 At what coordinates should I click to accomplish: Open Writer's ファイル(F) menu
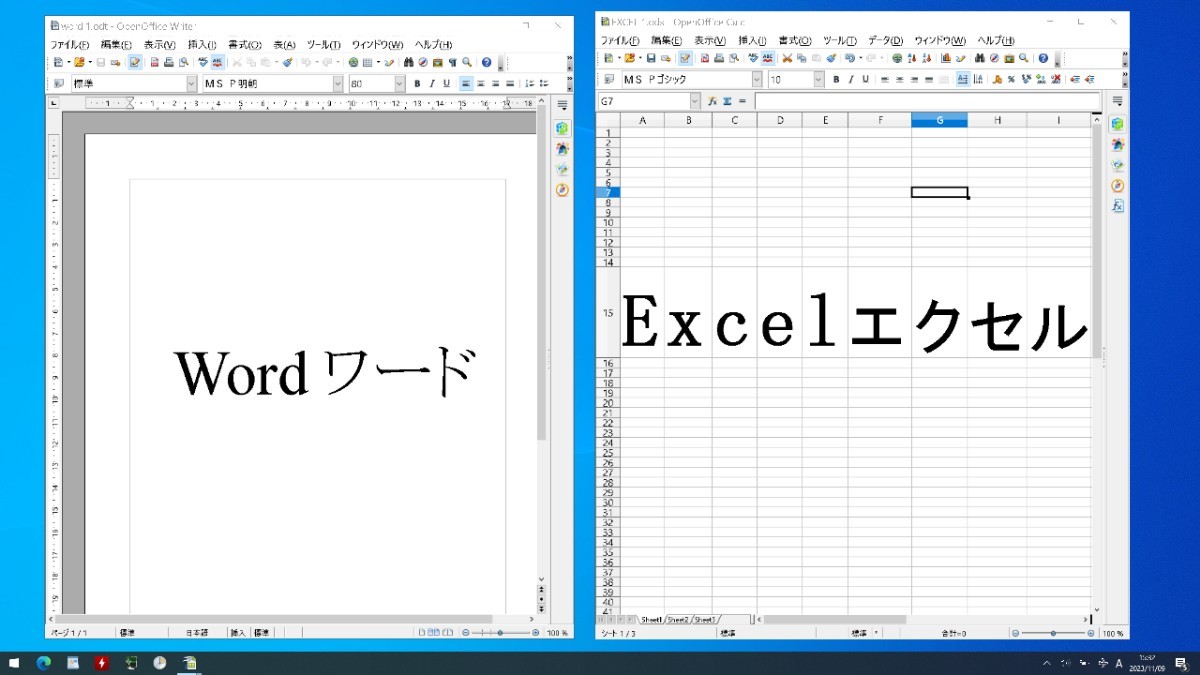point(70,45)
